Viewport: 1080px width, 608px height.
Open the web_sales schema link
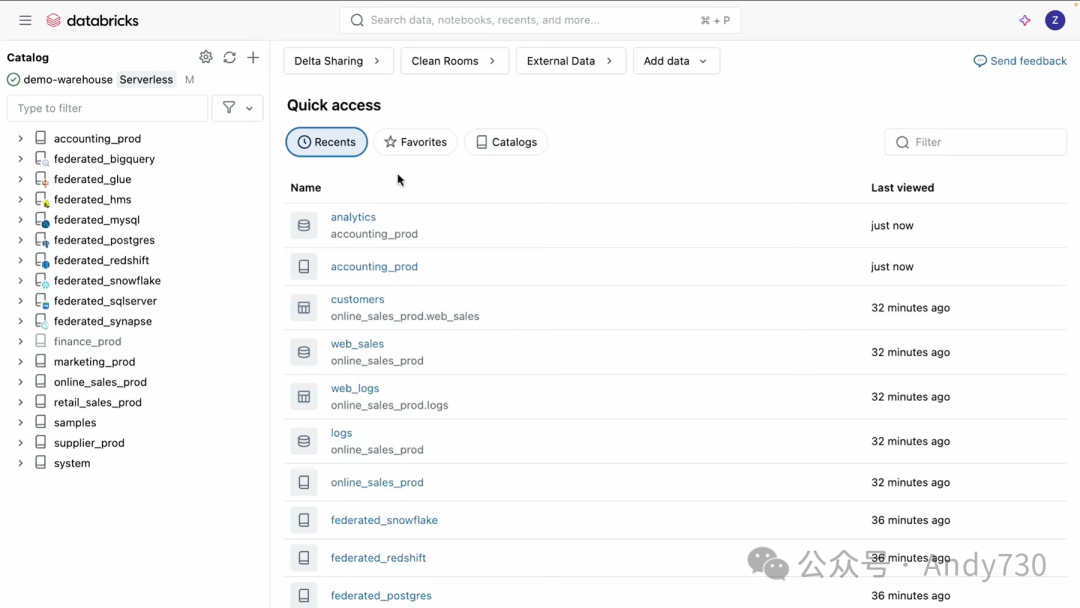357,344
